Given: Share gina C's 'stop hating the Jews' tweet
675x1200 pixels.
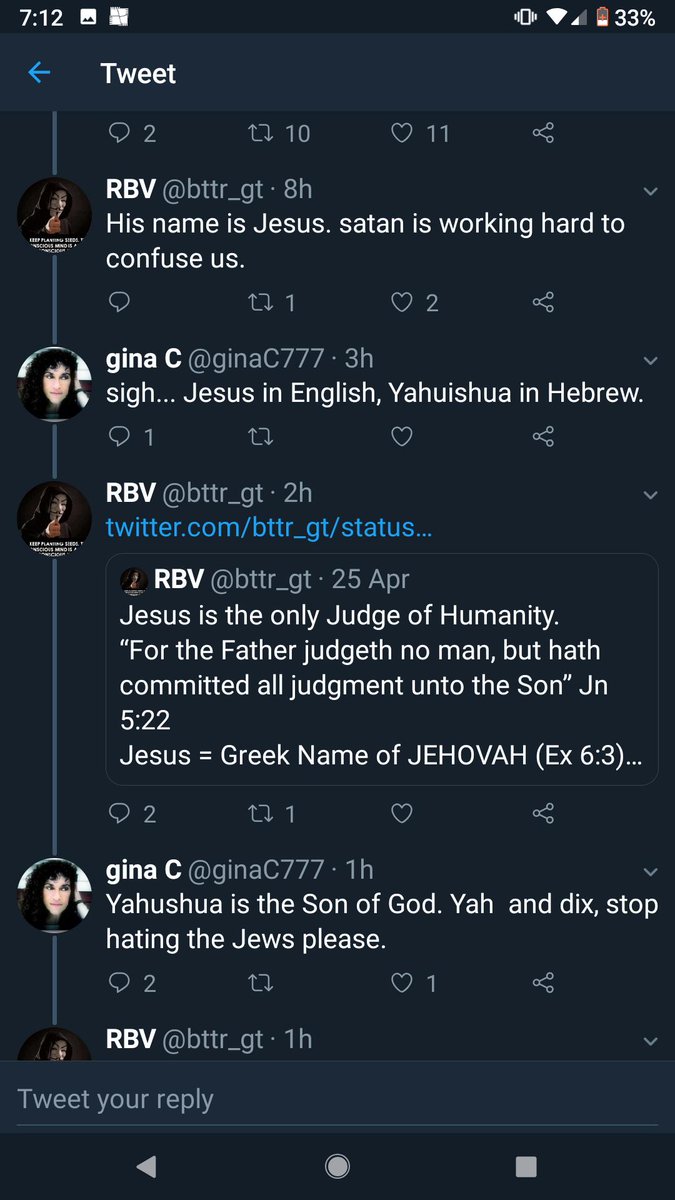Looking at the screenshot, I should point(543,983).
